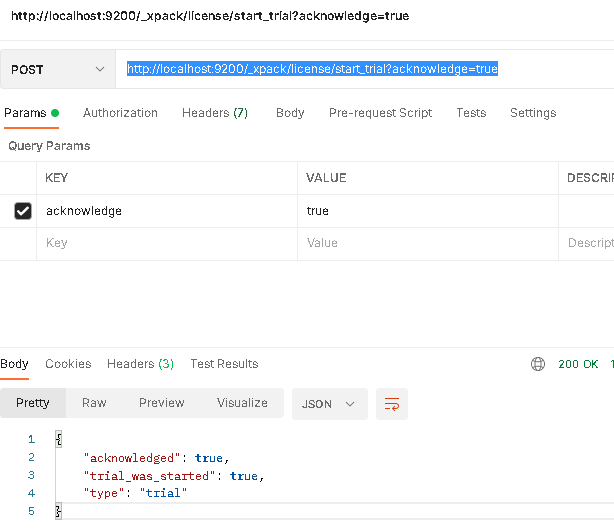Open the POST method dropdown
Image resolution: width=614 pixels, height=529 pixels.
coord(58,69)
